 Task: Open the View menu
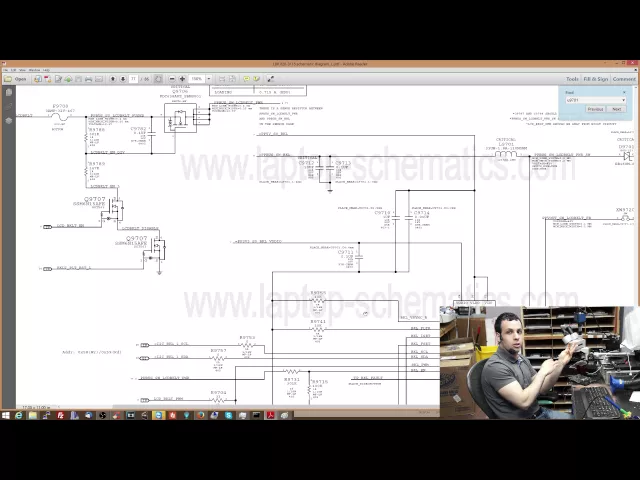(22, 70)
